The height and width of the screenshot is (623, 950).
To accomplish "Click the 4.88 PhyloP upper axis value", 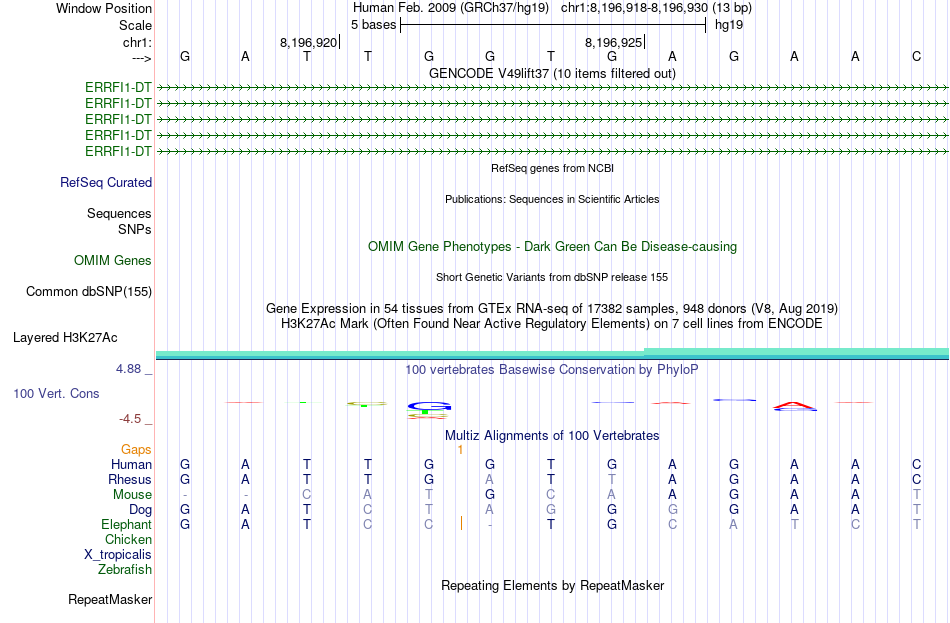I will [x=128, y=369].
